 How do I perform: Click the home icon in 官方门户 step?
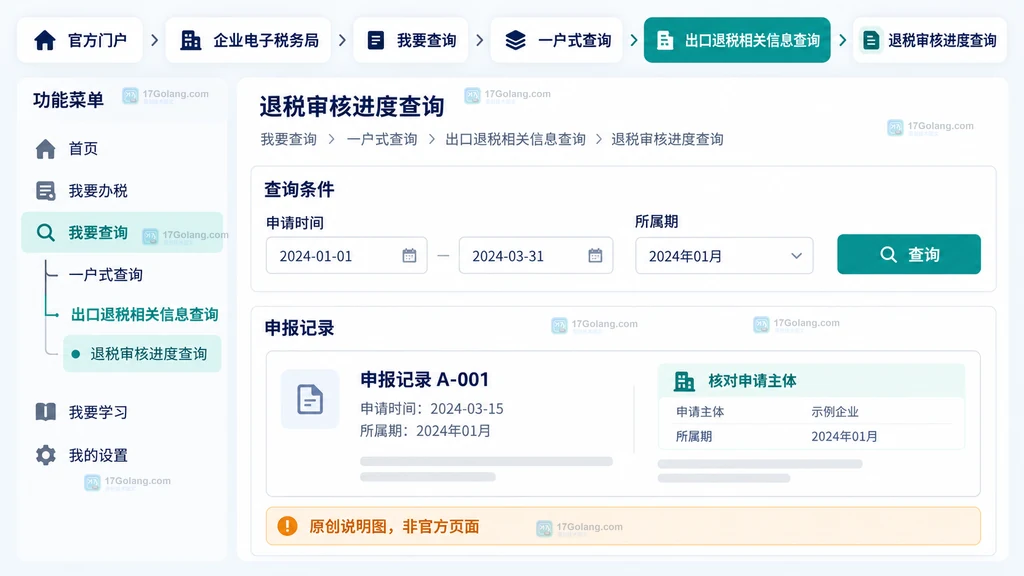pos(45,40)
